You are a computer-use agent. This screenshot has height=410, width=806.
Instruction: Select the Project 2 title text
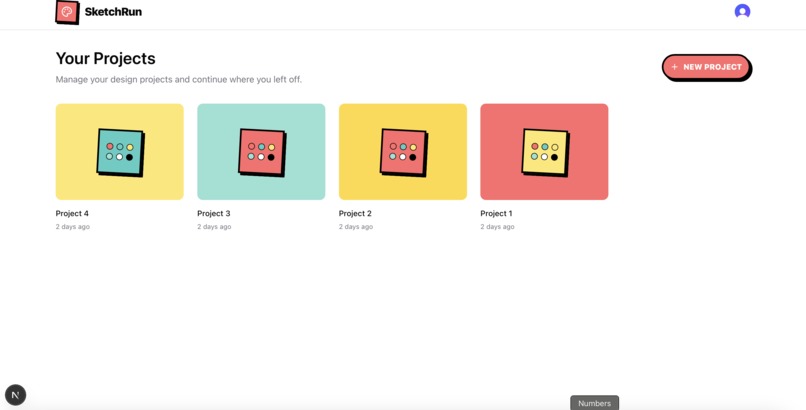coord(355,213)
